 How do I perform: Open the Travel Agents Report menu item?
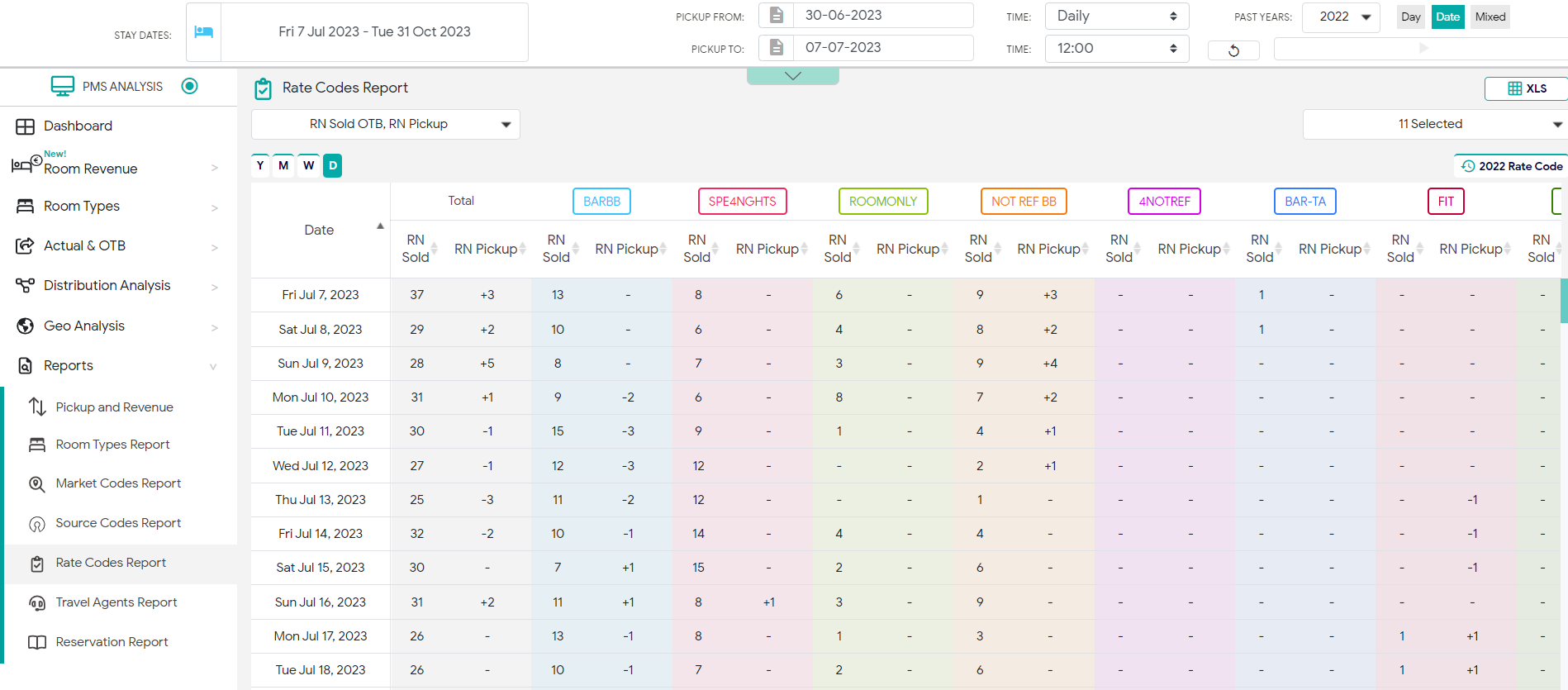tap(116, 602)
